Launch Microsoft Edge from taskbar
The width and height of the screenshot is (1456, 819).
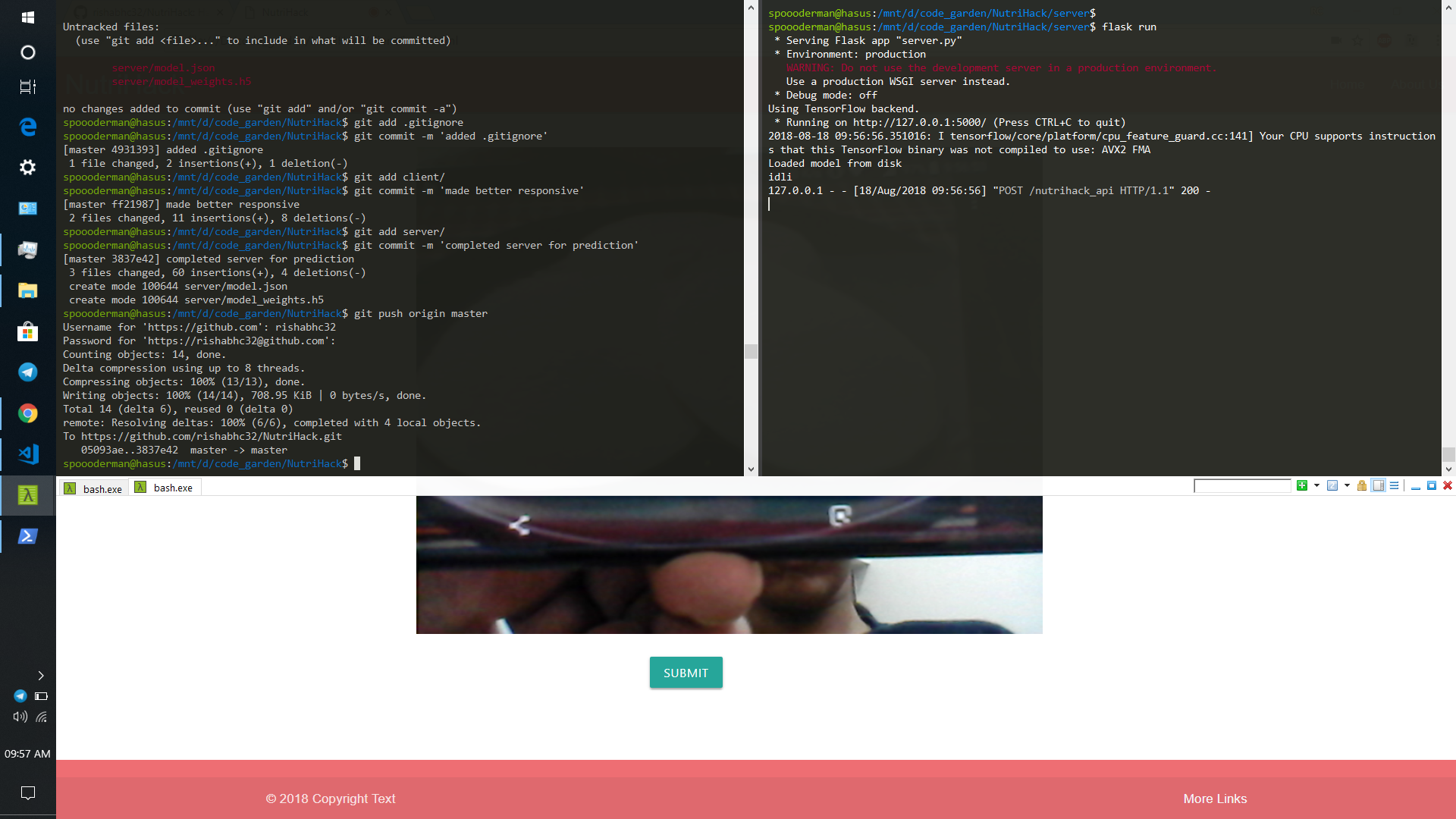pos(28,127)
